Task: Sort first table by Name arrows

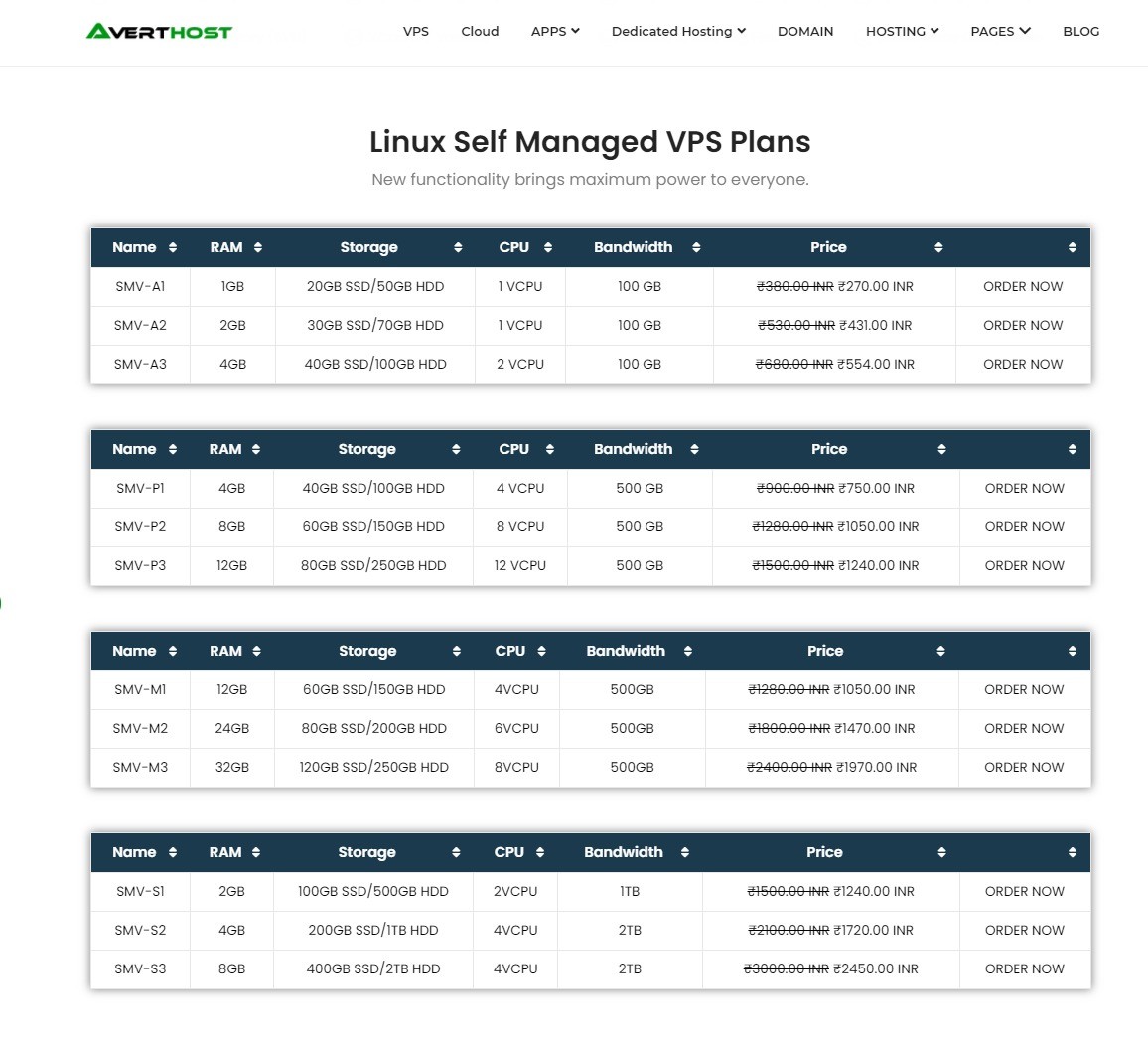Action: click(173, 247)
